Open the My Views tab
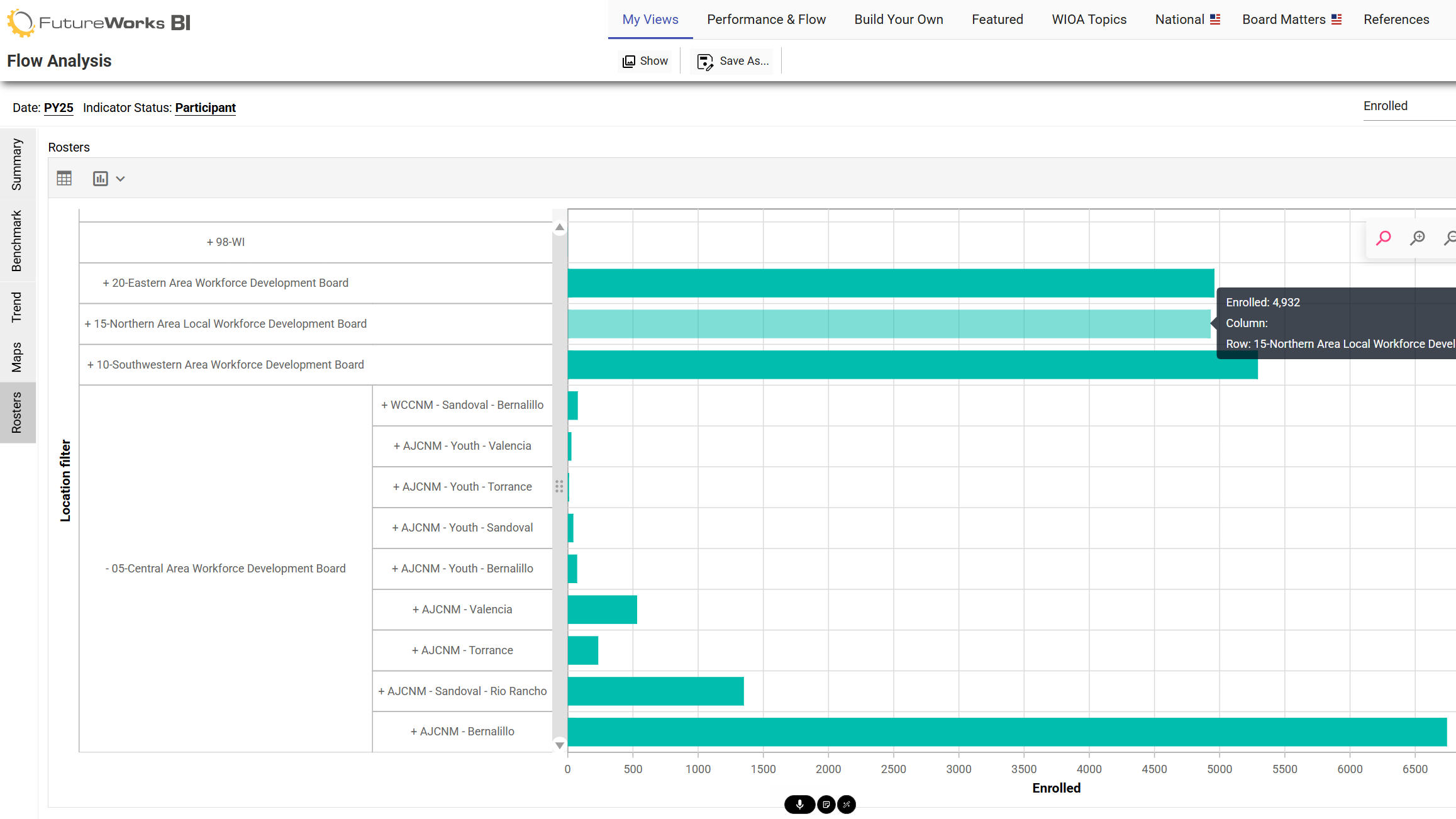The image size is (1456, 819). (x=650, y=19)
